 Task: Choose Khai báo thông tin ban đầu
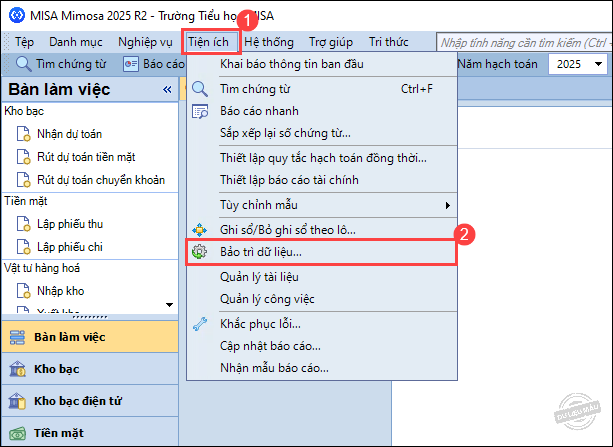click(x=321, y=64)
